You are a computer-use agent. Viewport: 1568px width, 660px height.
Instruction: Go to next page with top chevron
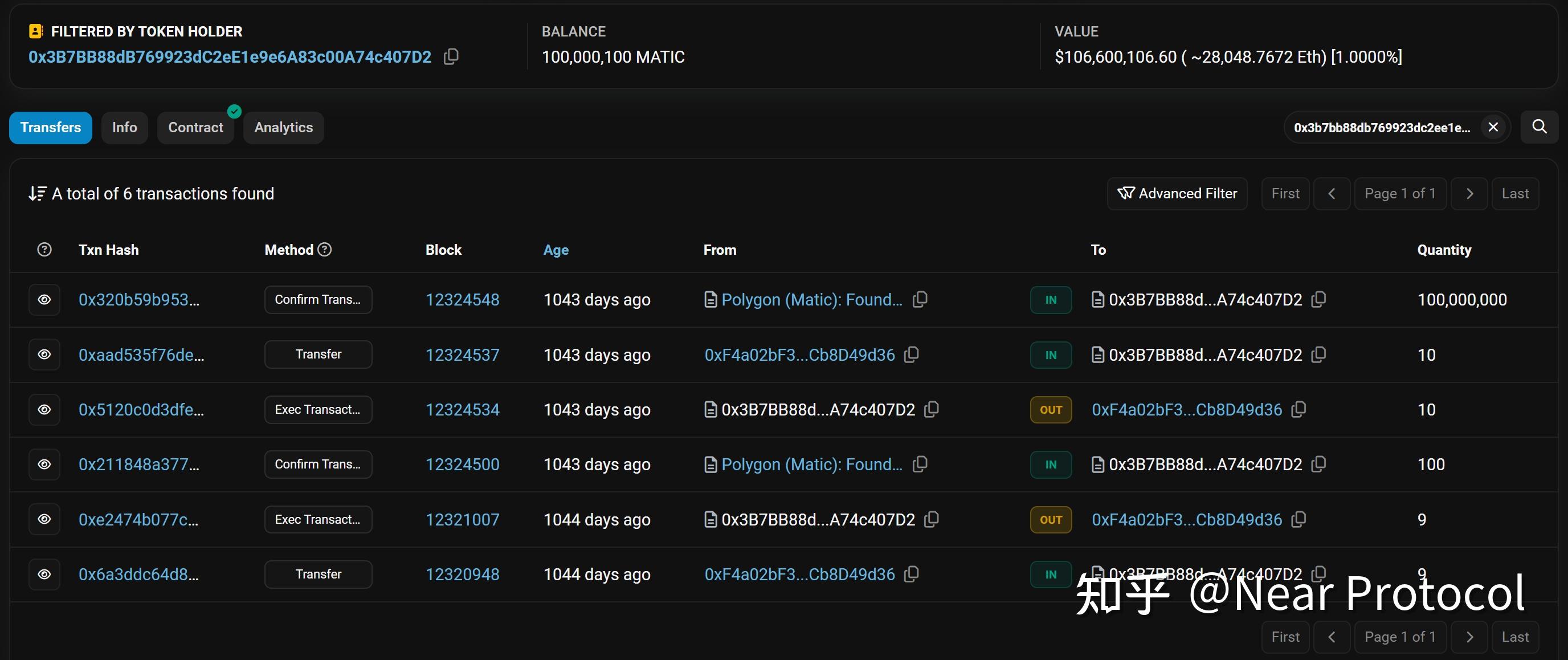(1469, 194)
